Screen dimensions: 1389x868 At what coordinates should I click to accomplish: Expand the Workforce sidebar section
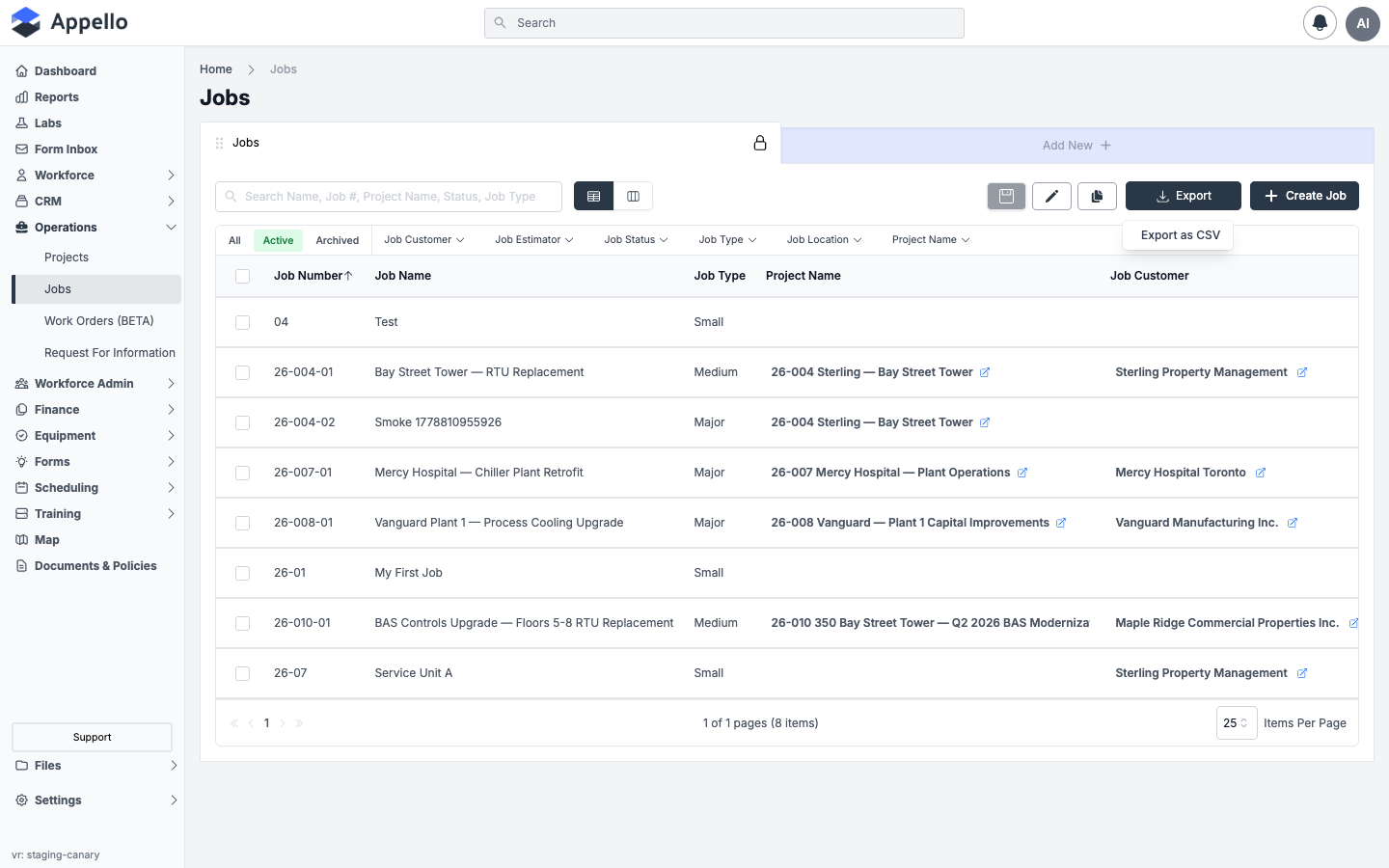pos(96,176)
